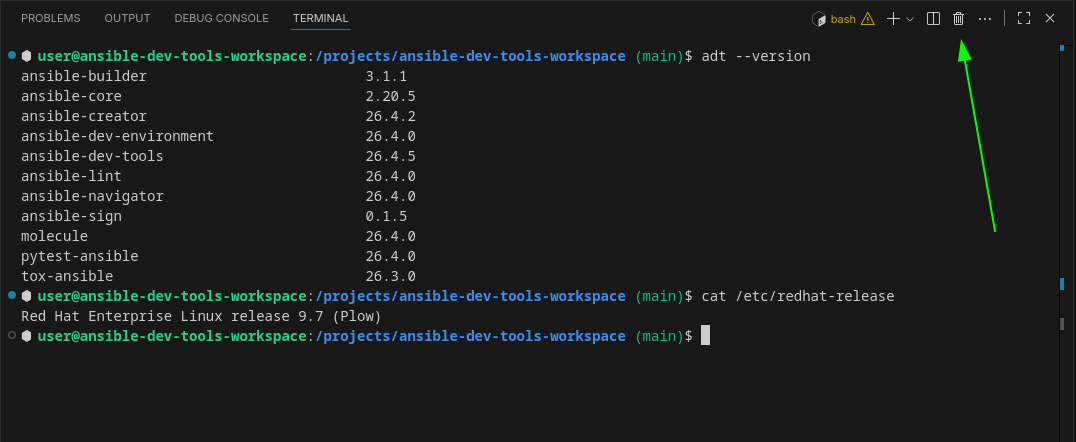
Task: Open the ellipsis views and more actions menu
Action: [x=985, y=19]
